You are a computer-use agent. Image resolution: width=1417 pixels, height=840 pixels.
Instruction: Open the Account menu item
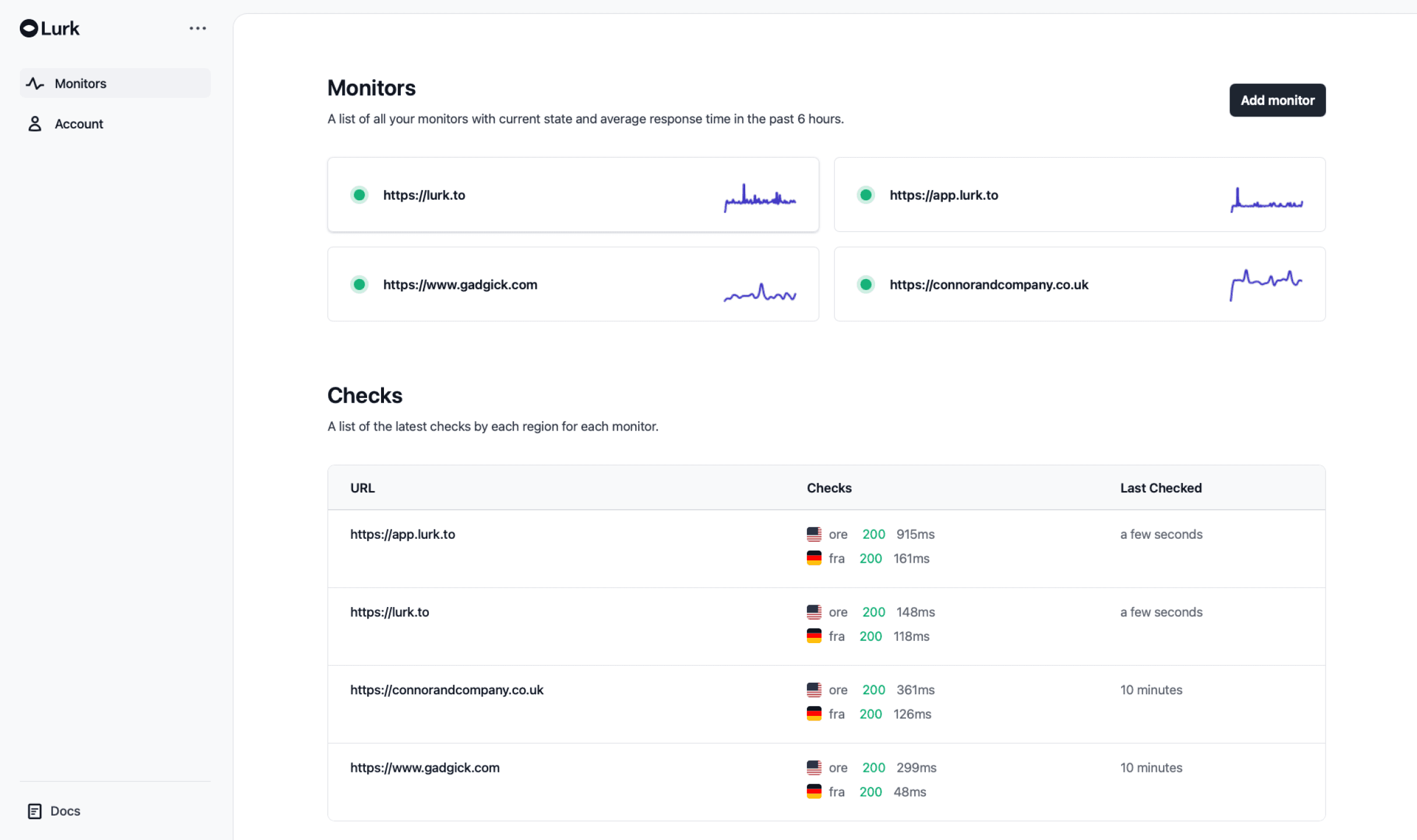(79, 123)
